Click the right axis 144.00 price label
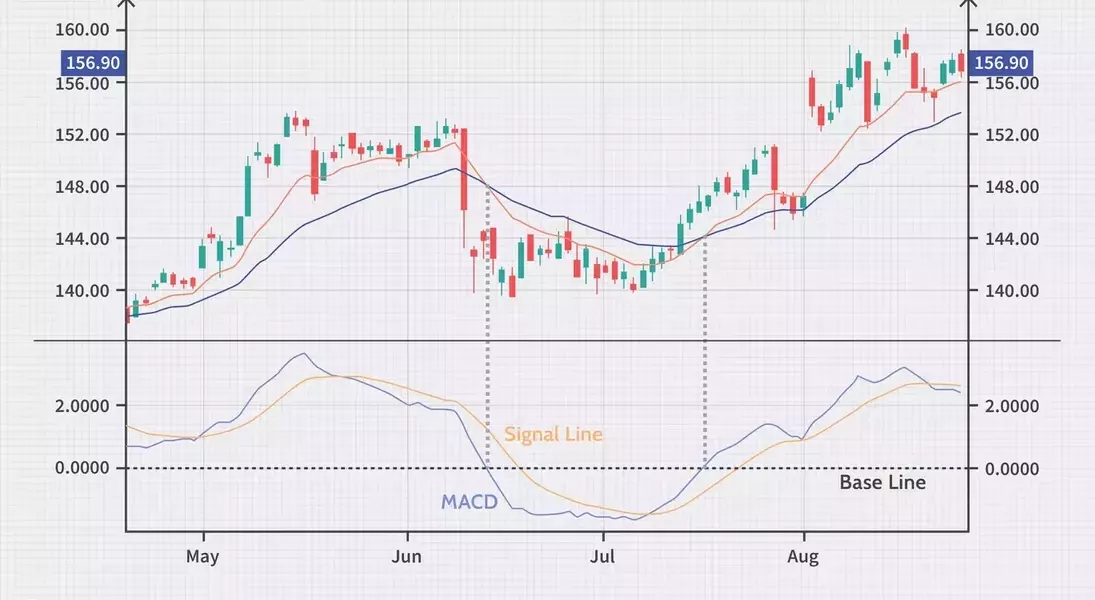The height and width of the screenshot is (600, 1095). [x=1012, y=239]
